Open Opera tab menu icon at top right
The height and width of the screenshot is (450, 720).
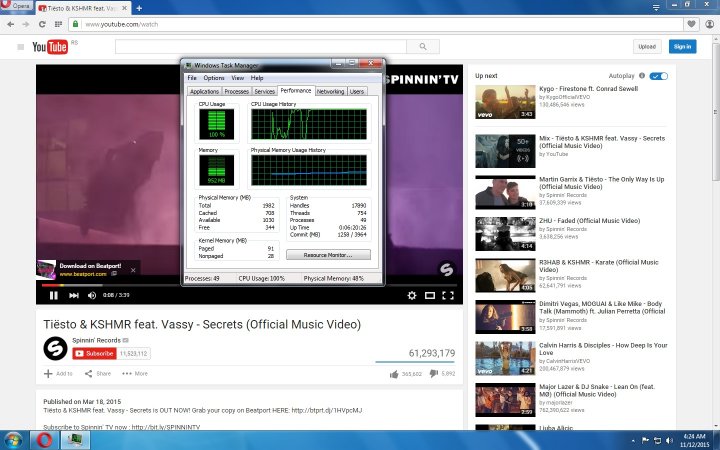[656, 7]
